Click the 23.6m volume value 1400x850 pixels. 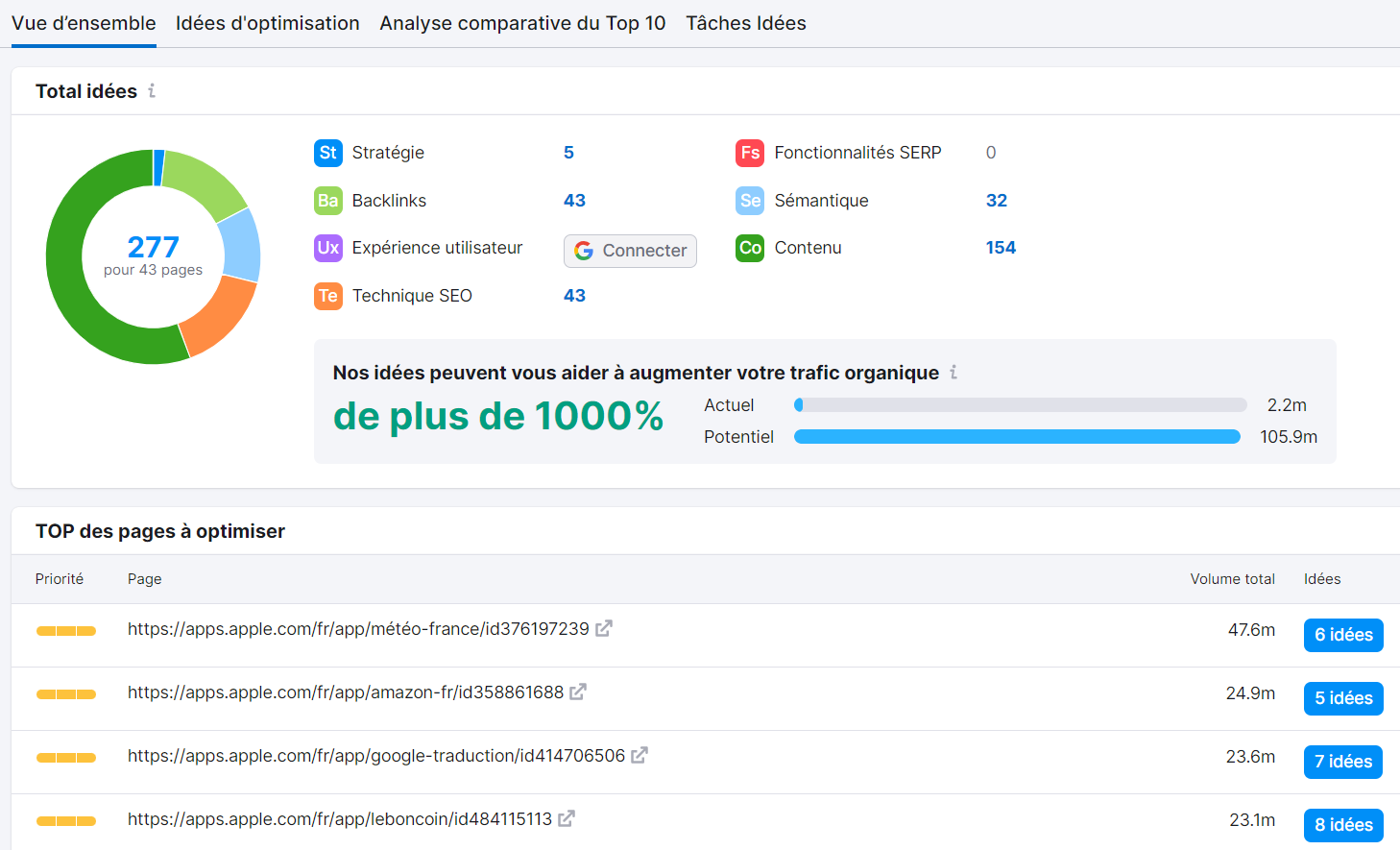point(1251,757)
